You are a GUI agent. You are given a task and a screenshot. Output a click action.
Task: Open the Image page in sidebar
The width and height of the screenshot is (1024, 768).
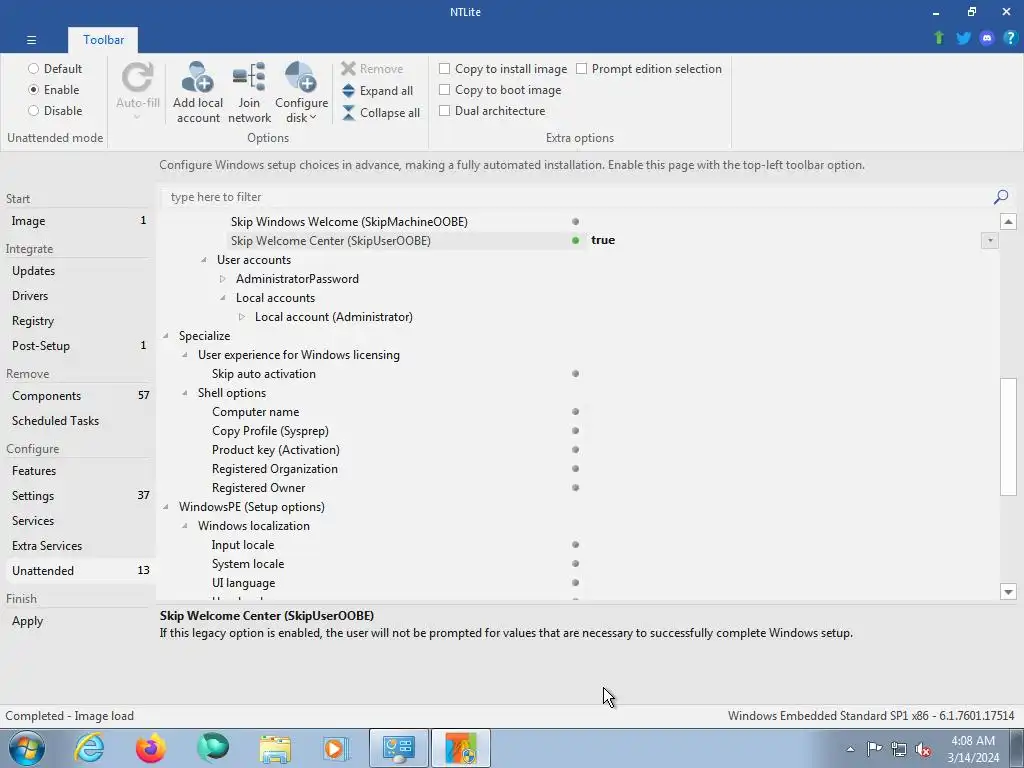78,221
